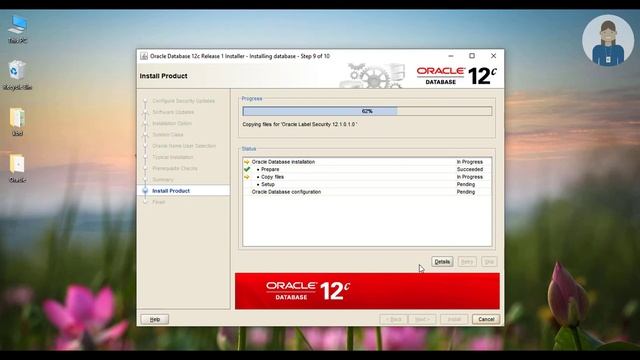This screenshot has height=360, width=640.
Task: Select the Summary step
Action: point(163,180)
